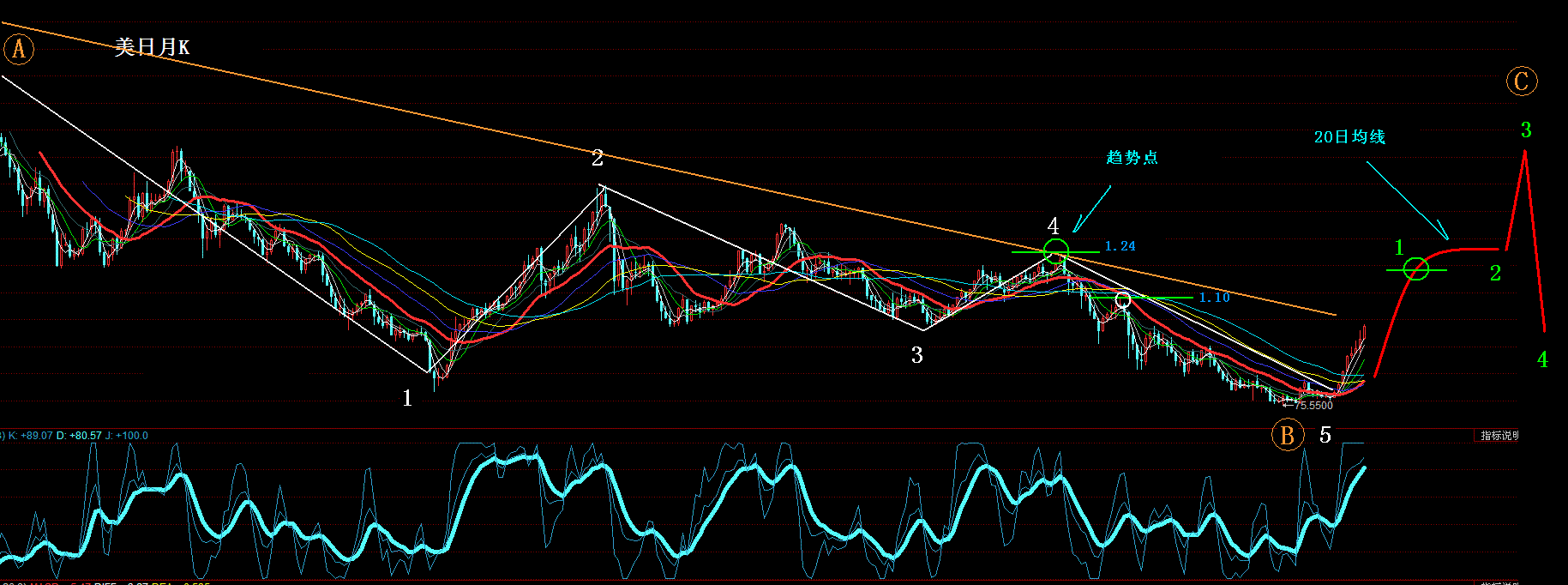Click the J: +100.0 indicator value
This screenshot has height=585, width=1568.
pyautogui.click(x=126, y=436)
